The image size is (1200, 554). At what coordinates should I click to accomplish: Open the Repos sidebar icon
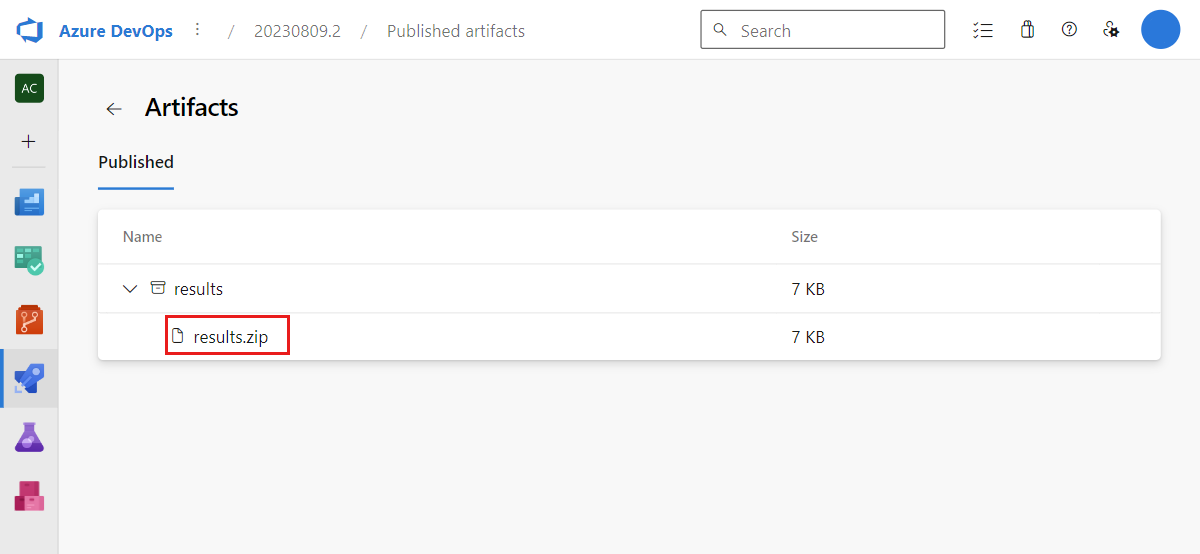pos(29,320)
